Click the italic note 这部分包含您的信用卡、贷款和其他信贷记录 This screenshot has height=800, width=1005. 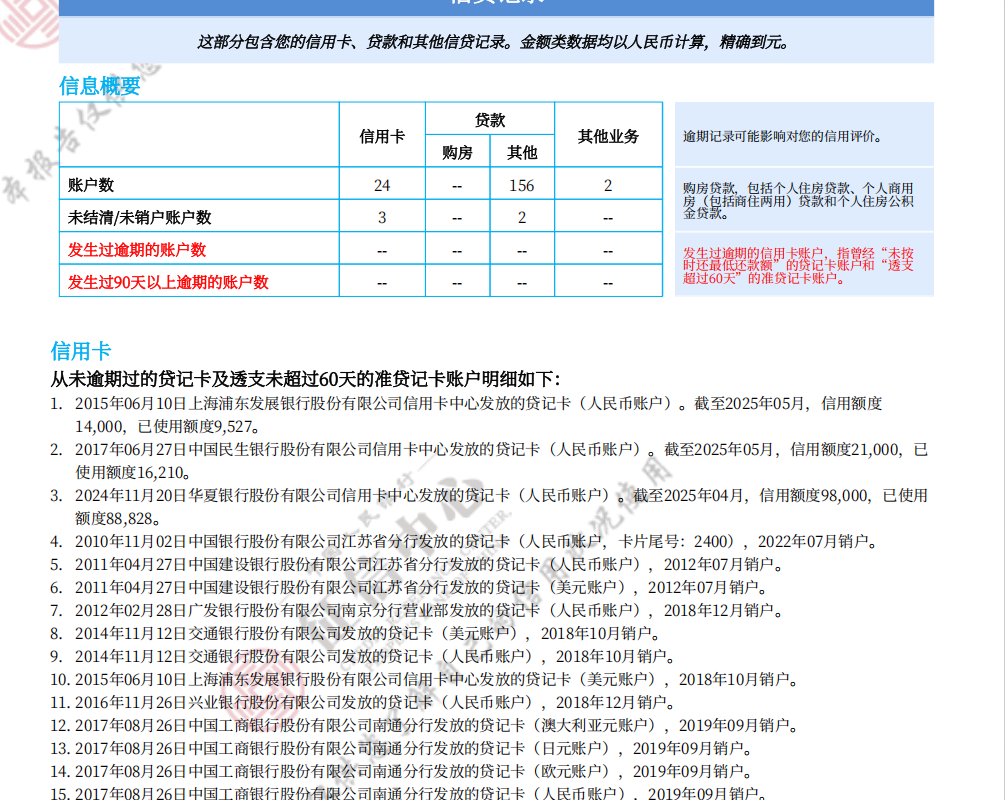tap(494, 42)
